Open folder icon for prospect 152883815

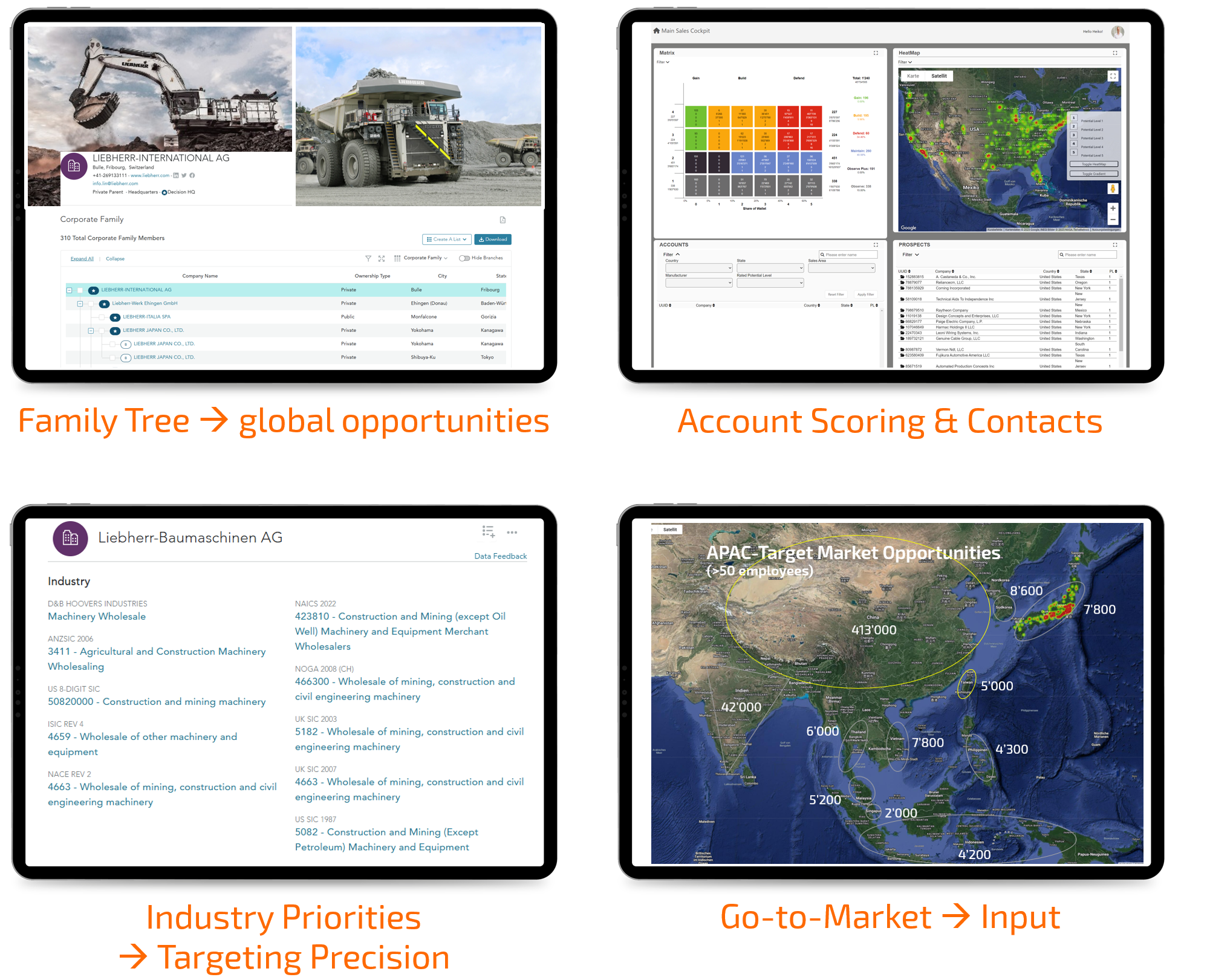tap(902, 277)
